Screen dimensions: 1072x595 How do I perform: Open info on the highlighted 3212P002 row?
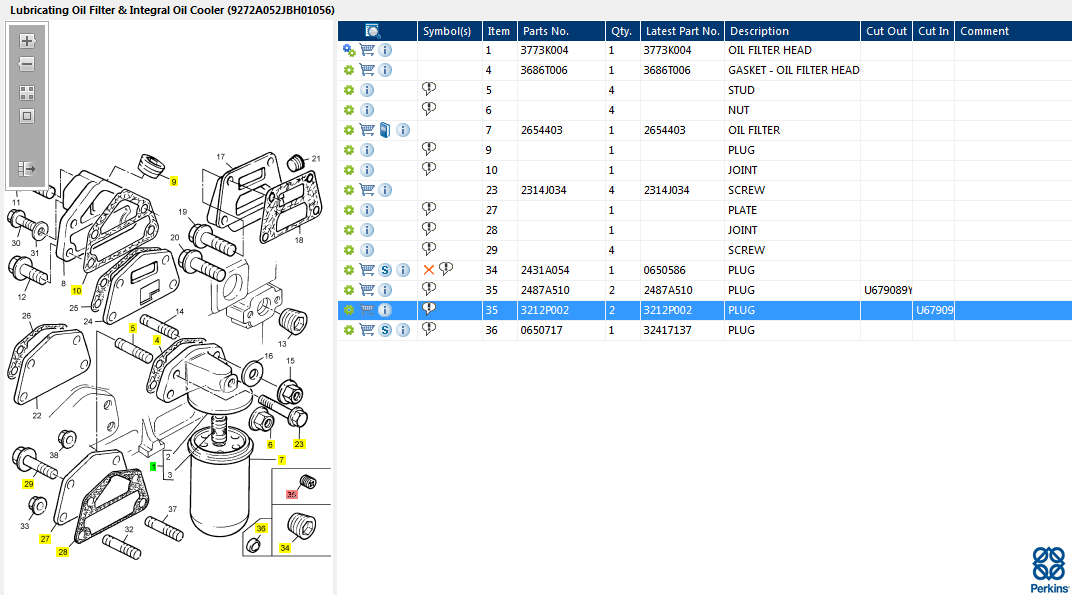[385, 310]
